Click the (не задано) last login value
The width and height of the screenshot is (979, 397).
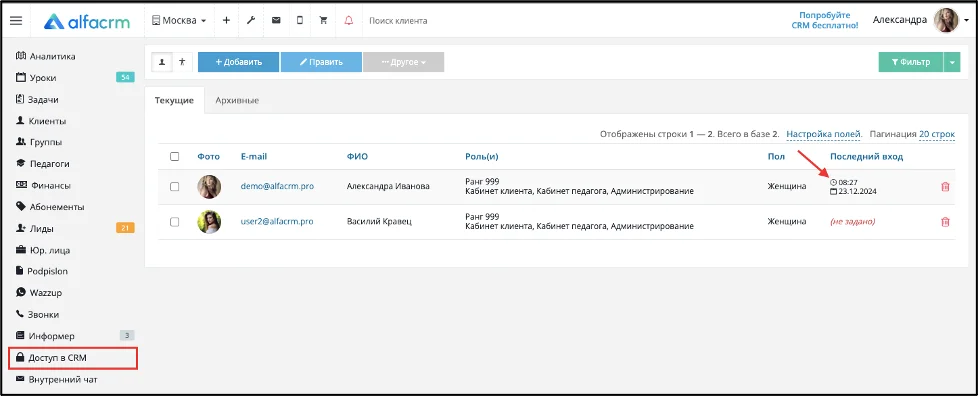click(x=853, y=222)
